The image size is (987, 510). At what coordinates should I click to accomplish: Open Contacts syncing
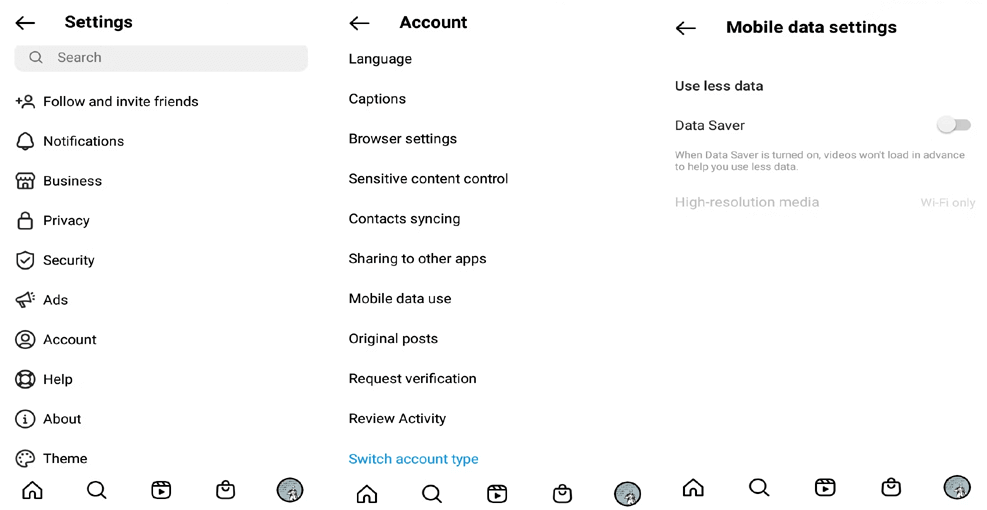click(404, 219)
